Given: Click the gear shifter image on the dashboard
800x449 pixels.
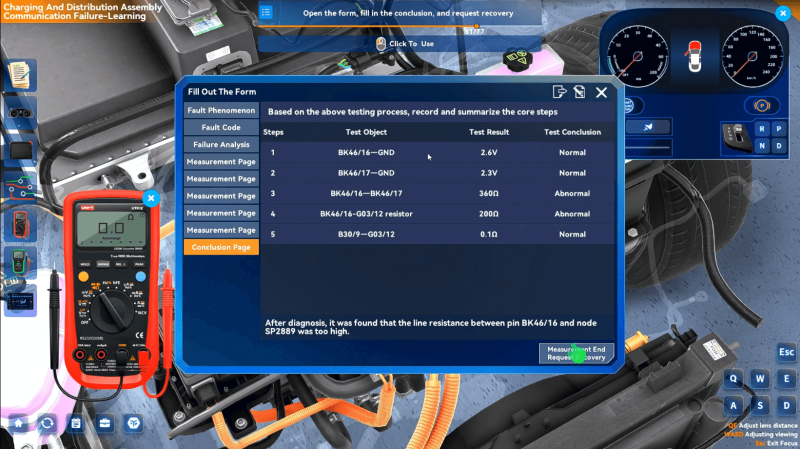Looking at the screenshot, I should 738,138.
